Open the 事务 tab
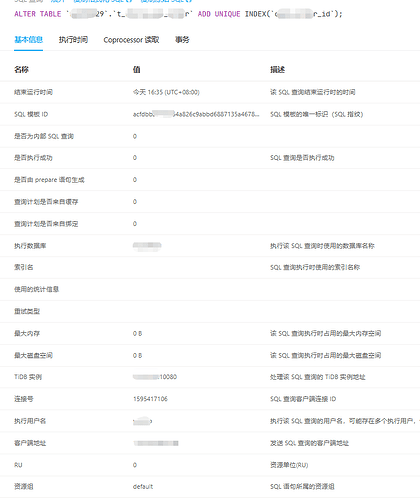Screen dimensions: 420x500 click(182, 40)
